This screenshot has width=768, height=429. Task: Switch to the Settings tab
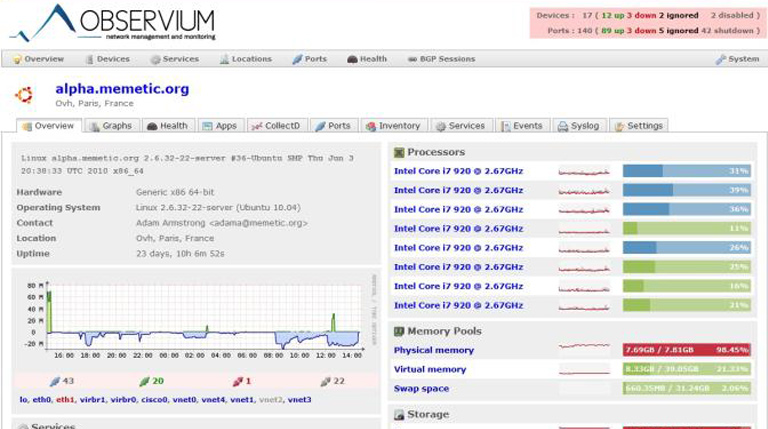point(639,126)
